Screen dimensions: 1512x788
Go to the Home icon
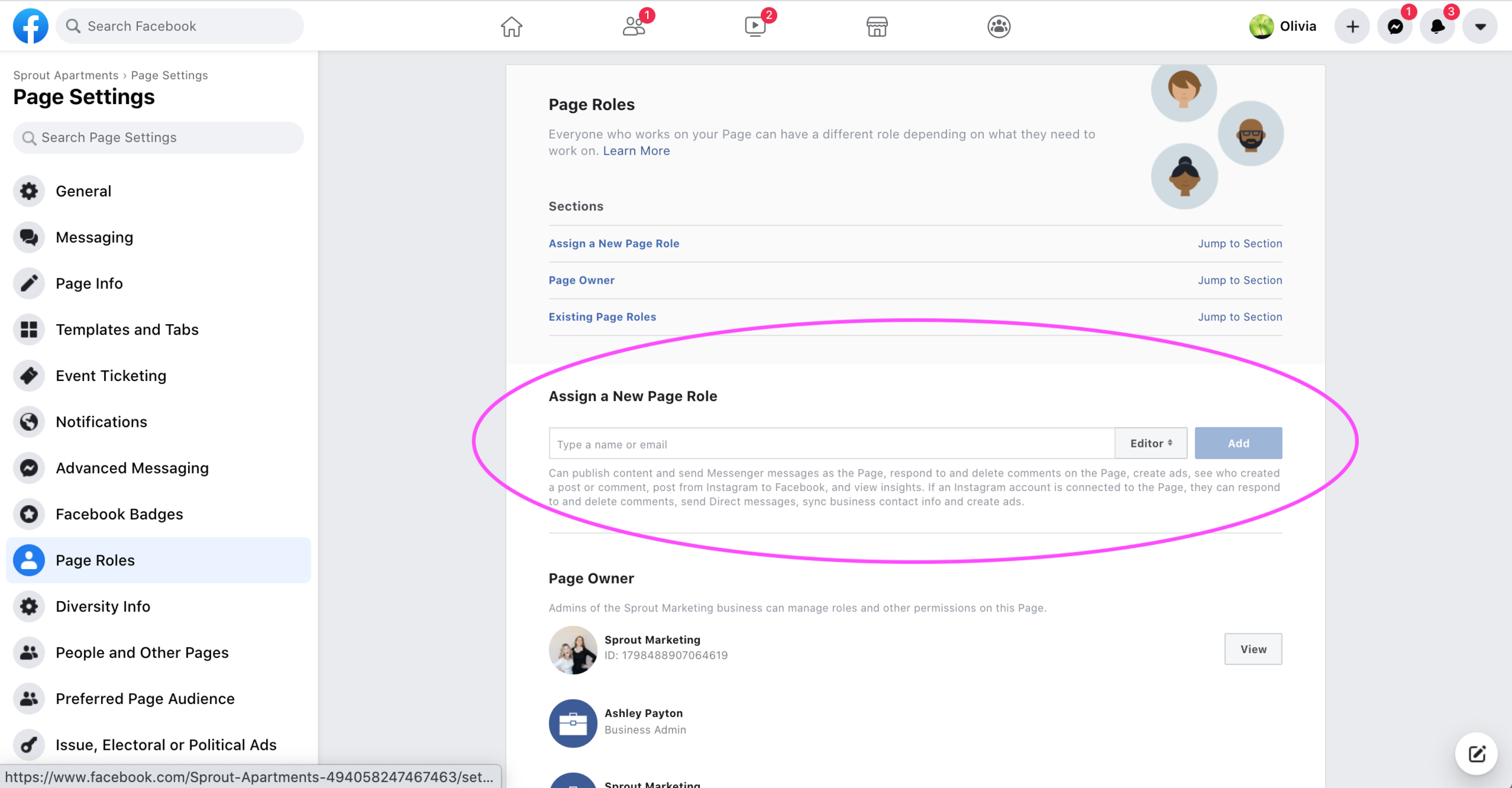(x=511, y=27)
